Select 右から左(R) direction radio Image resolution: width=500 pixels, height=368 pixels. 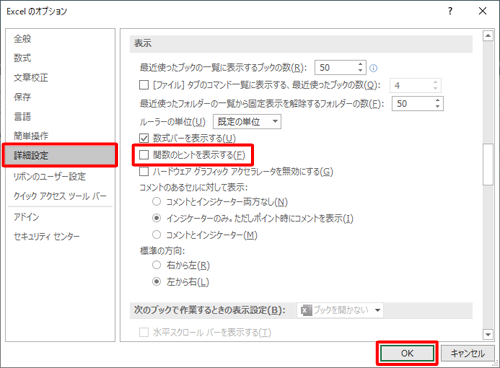point(156,265)
